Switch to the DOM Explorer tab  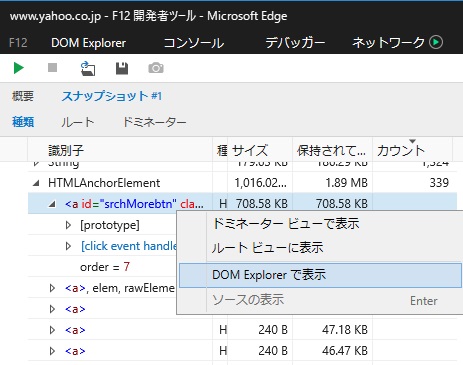(x=88, y=43)
